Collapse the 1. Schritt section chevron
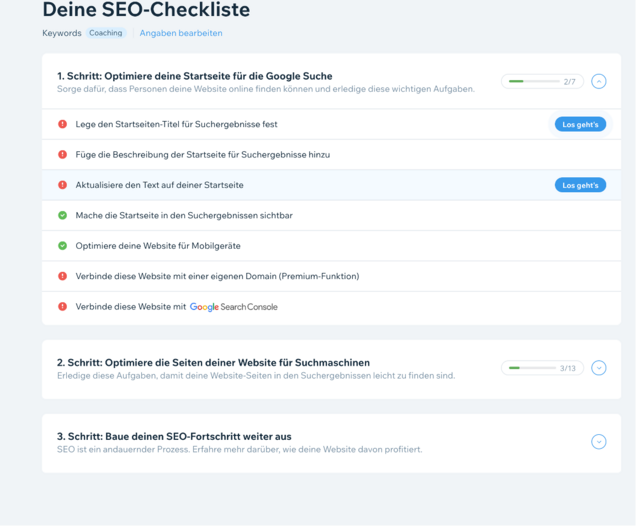The width and height of the screenshot is (636, 526). (x=599, y=82)
